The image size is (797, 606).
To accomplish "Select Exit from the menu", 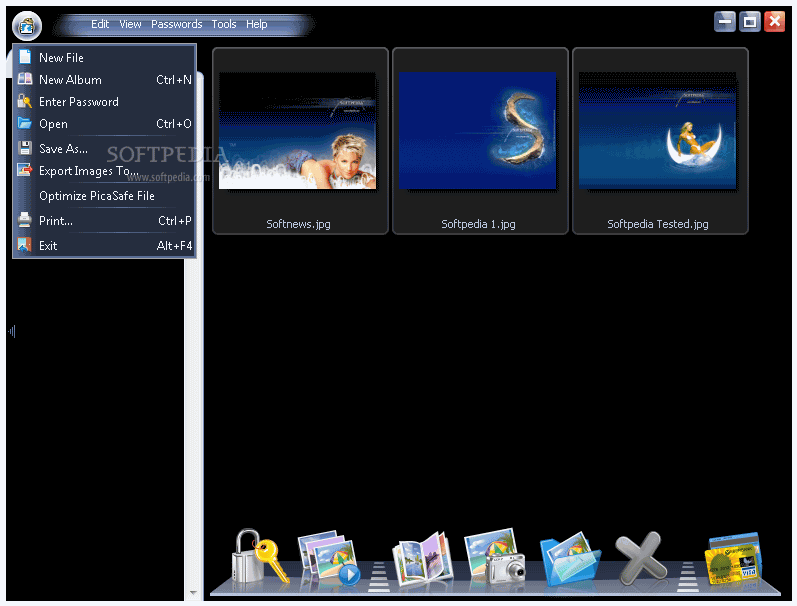I will (104, 246).
